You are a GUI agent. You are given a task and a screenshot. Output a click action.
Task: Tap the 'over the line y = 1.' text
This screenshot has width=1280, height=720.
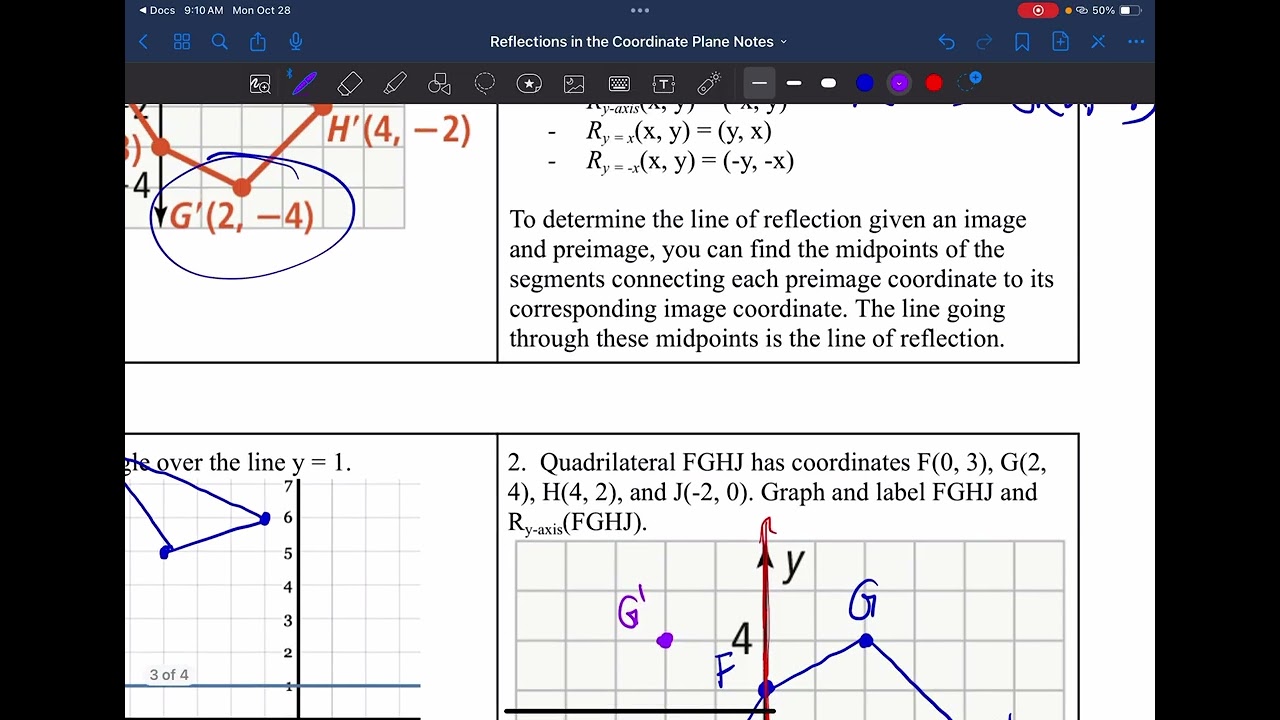253,463
